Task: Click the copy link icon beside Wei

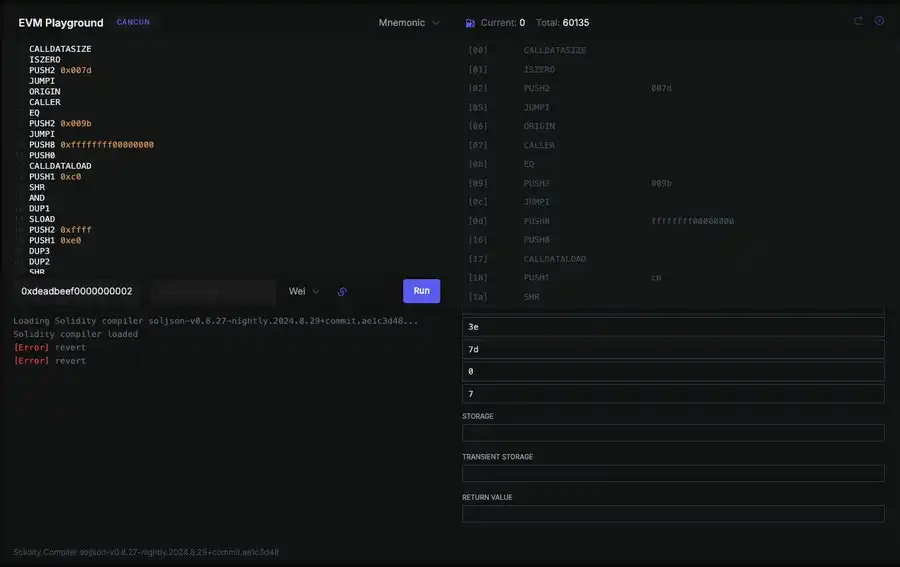Action: [342, 292]
